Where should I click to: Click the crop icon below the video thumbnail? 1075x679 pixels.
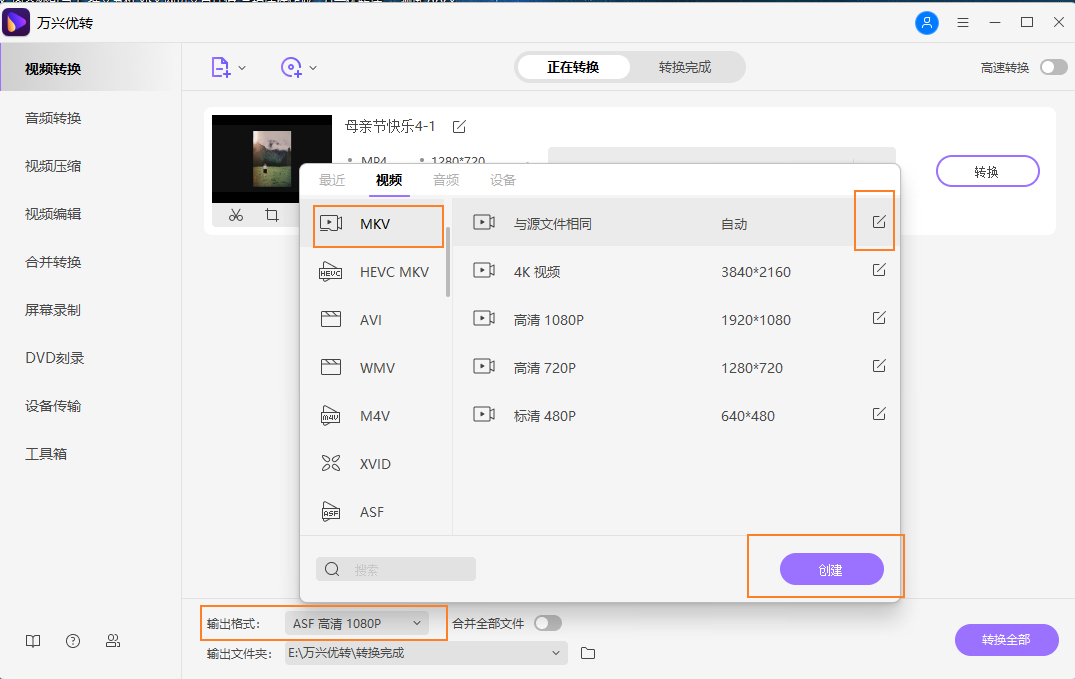pyautogui.click(x=271, y=214)
